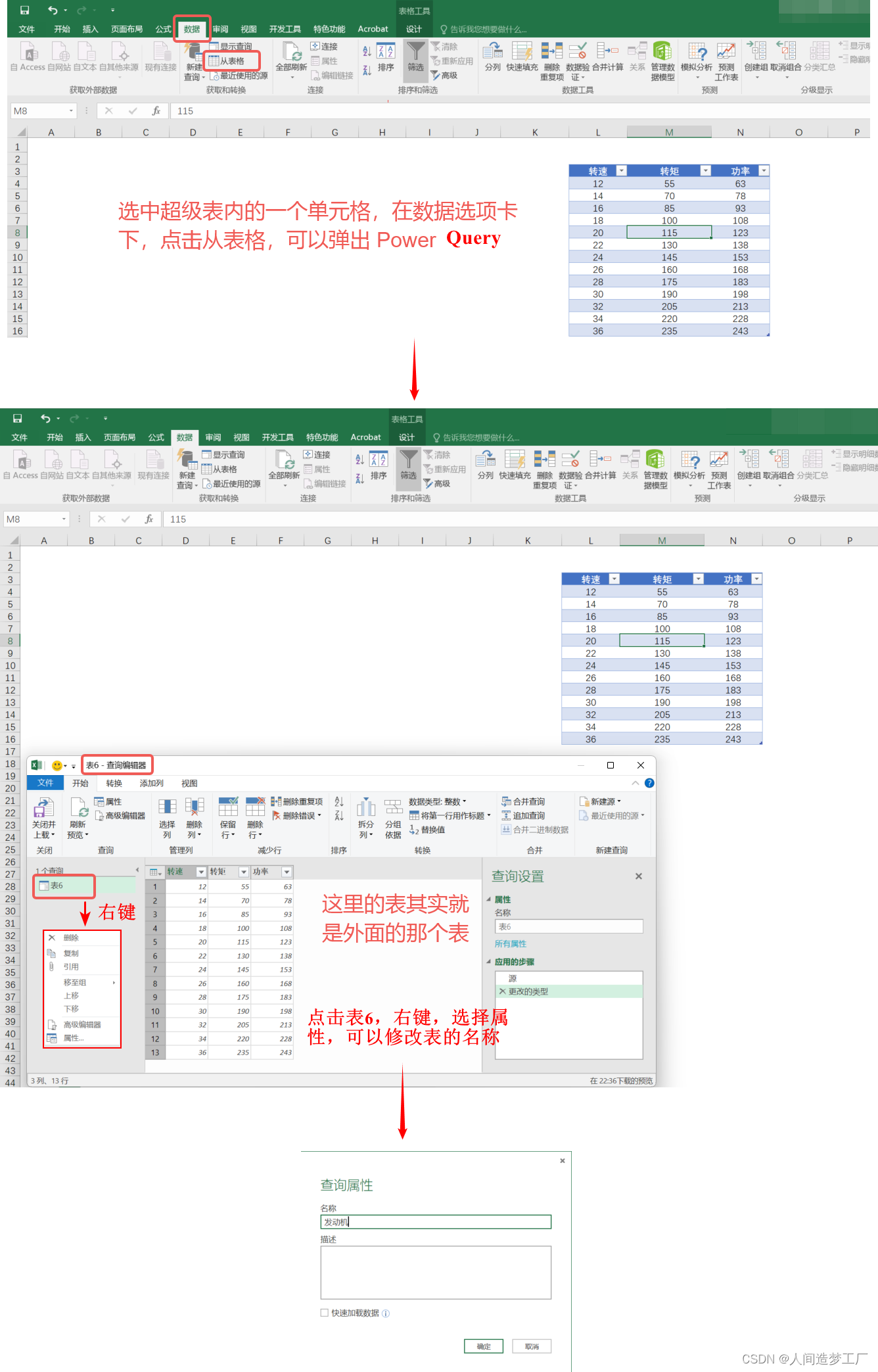Click the 描述 text box in 查询属性

pyautogui.click(x=436, y=1273)
